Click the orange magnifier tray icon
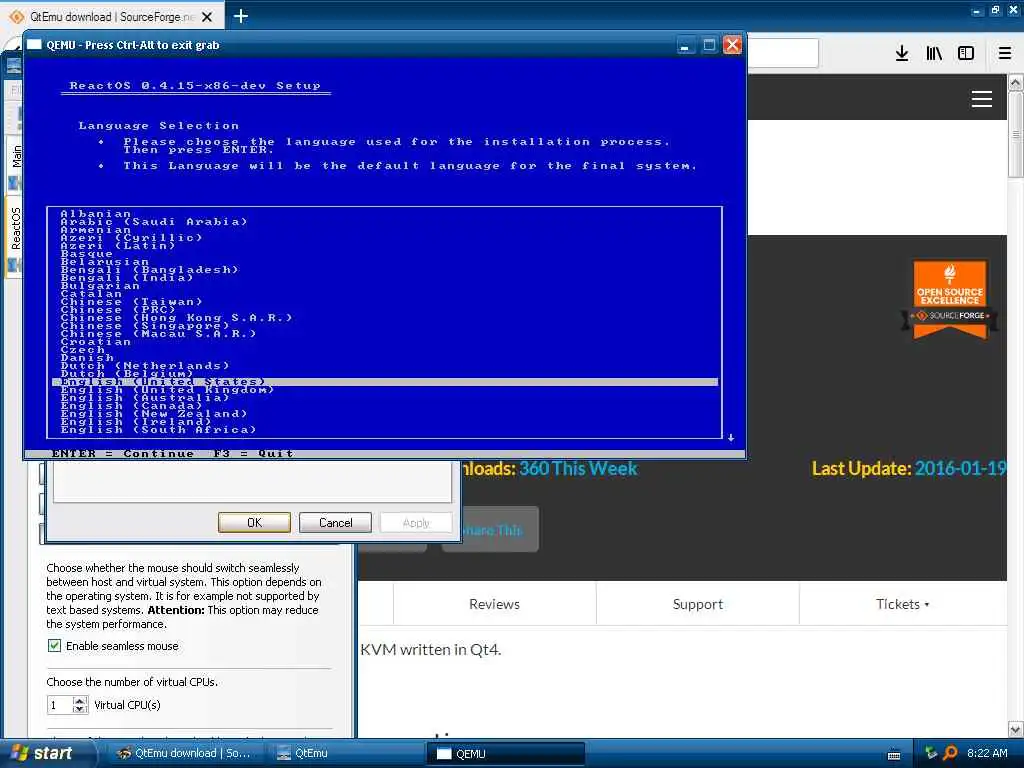The height and width of the screenshot is (768, 1024). 950,753
